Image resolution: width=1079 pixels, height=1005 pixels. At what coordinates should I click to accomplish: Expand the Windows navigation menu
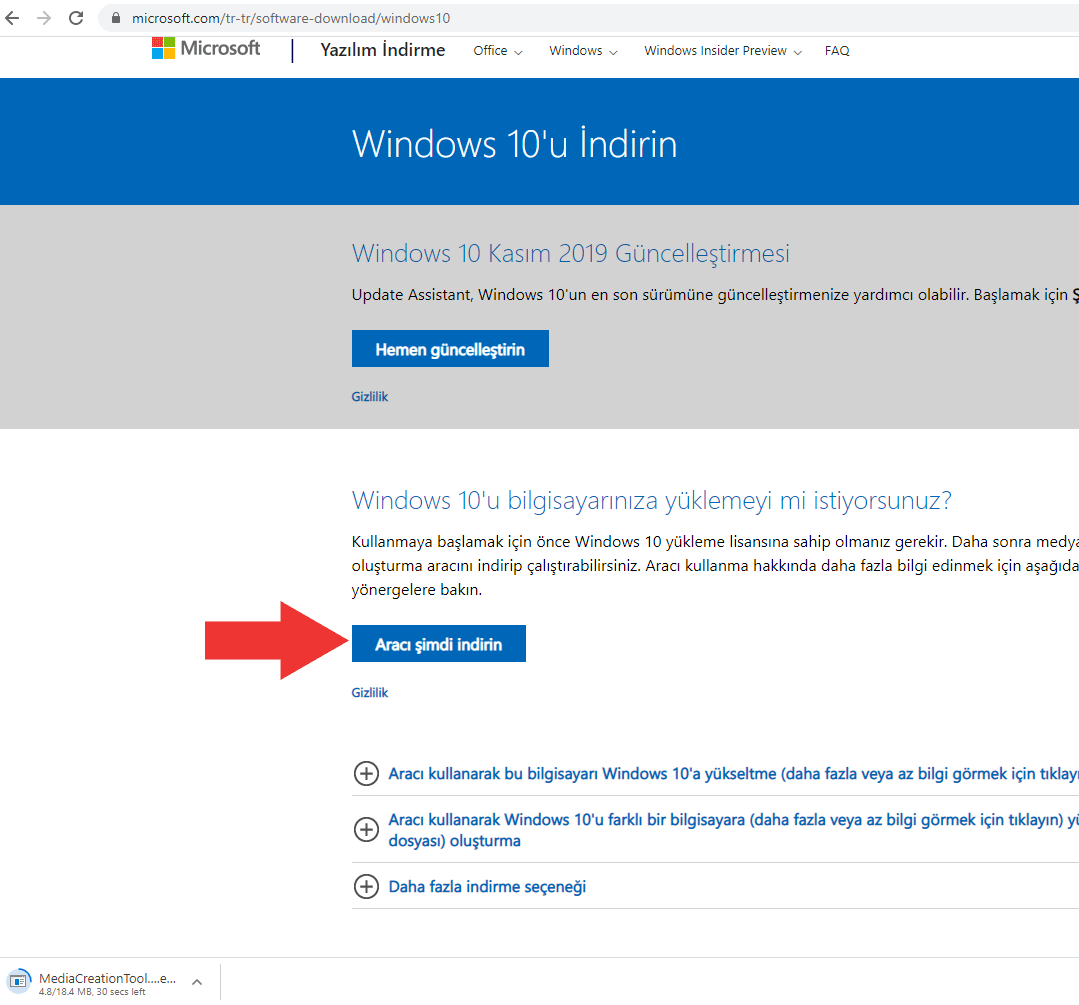coord(582,51)
